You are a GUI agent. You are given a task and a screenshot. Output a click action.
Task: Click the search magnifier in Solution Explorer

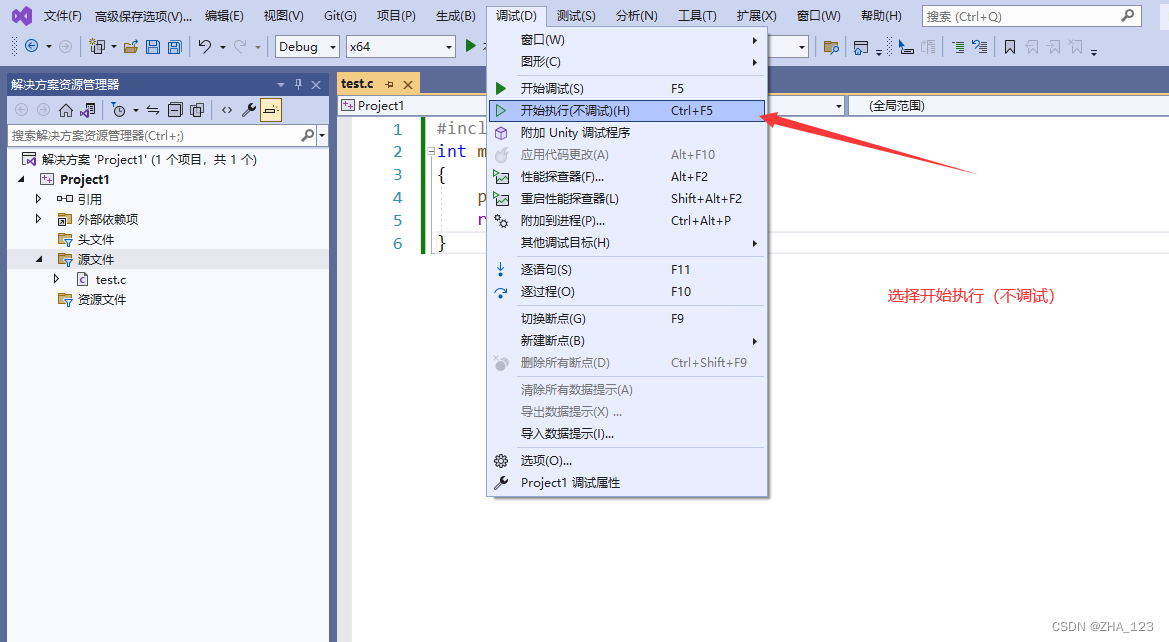[307, 135]
